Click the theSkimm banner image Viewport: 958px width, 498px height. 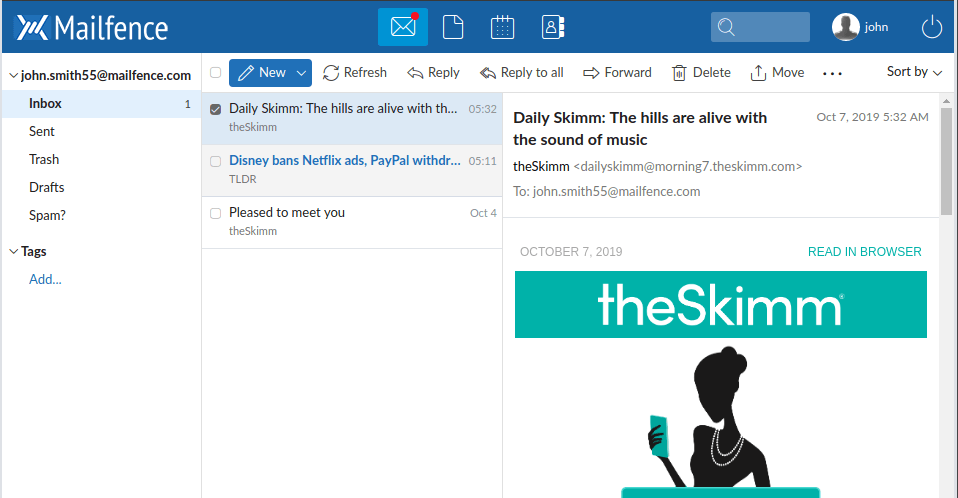point(721,304)
